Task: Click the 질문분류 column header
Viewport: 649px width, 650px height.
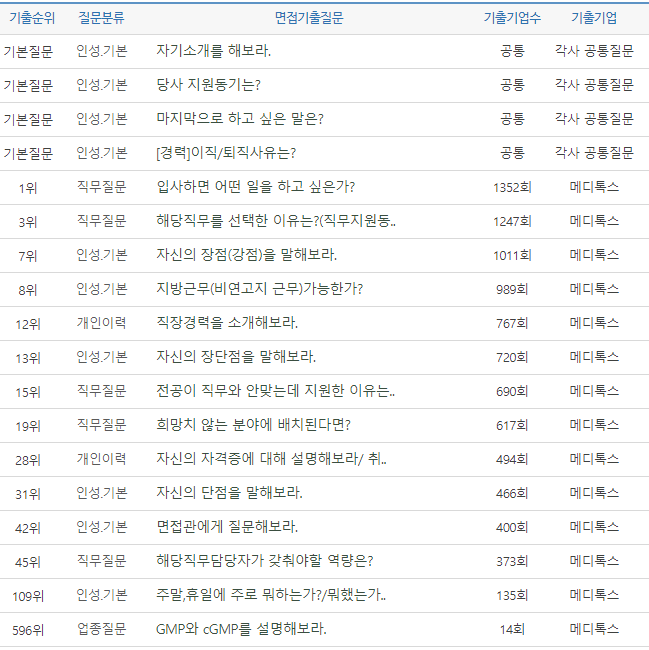Action: coord(101,18)
